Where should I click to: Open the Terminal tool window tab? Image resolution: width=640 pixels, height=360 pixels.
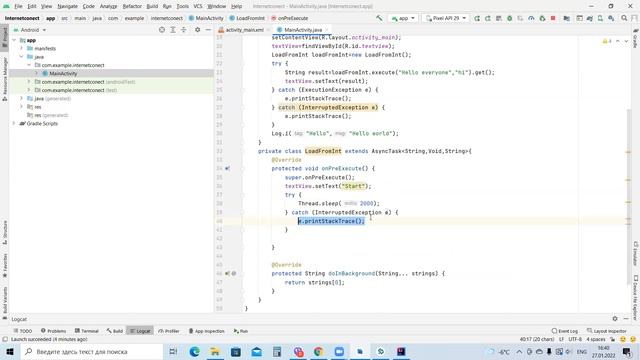click(87, 331)
